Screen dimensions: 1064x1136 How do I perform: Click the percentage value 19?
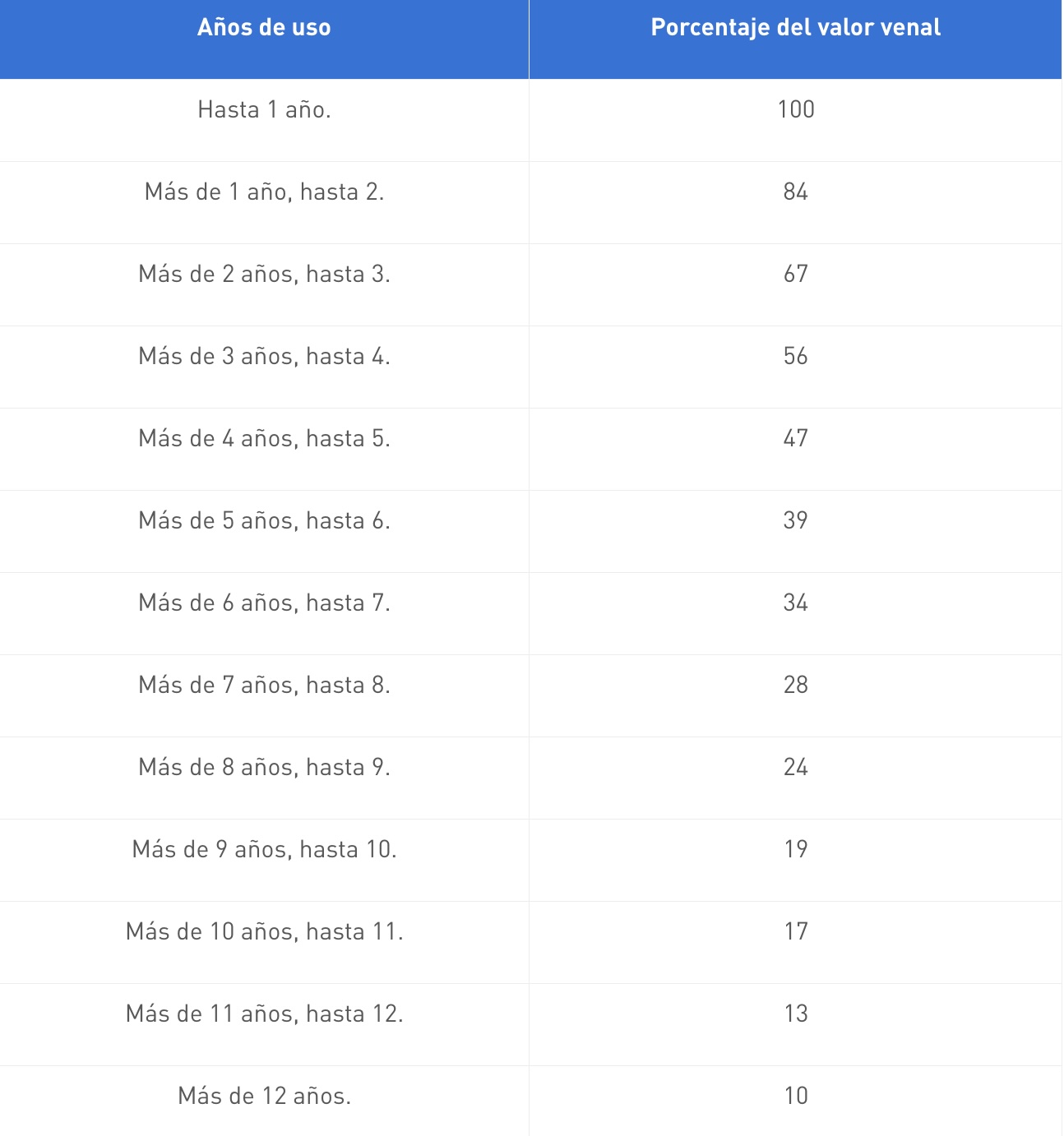pyautogui.click(x=795, y=849)
